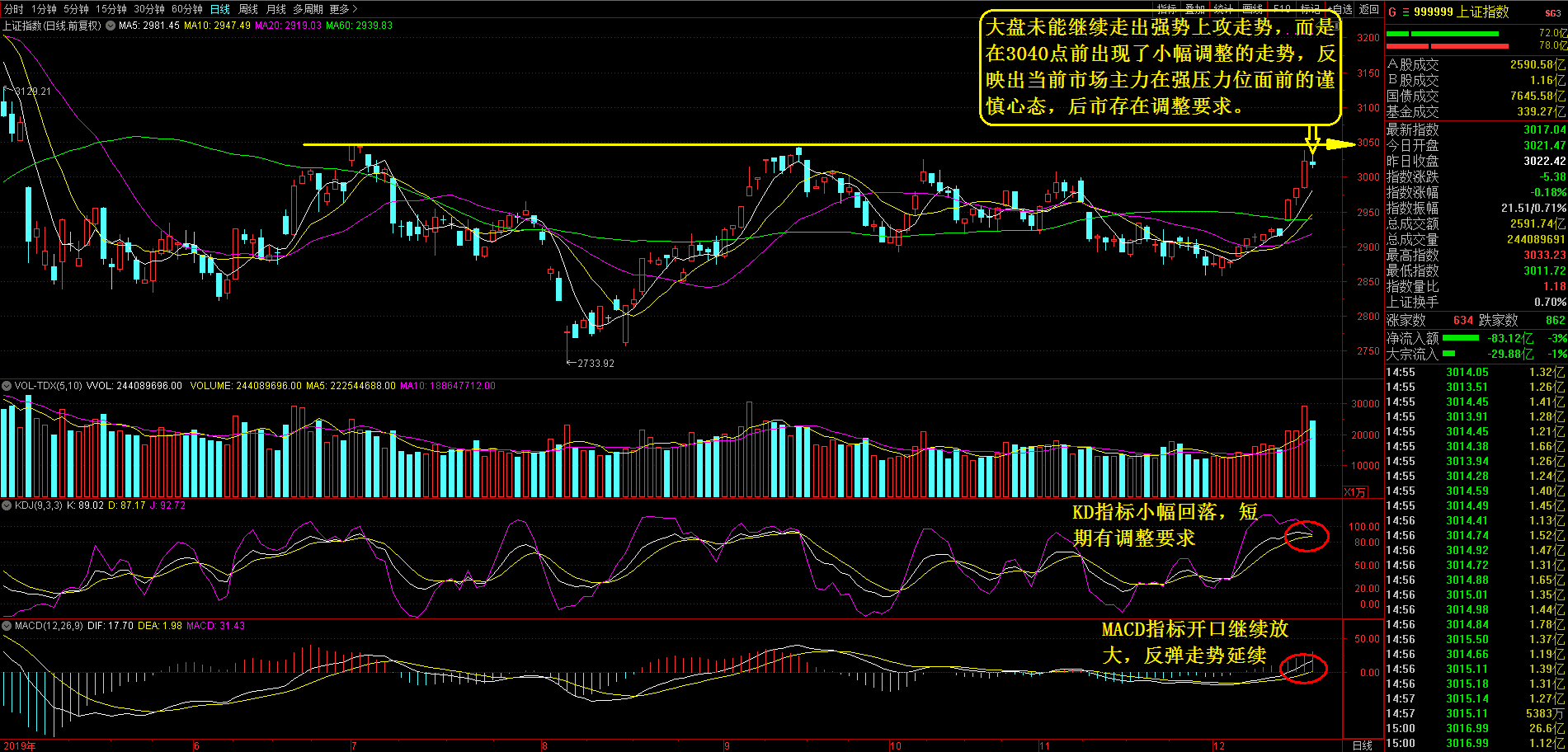The image size is (1568, 752).
Task: Open the MACD indicator dropdown arrow
Action: tap(7, 626)
